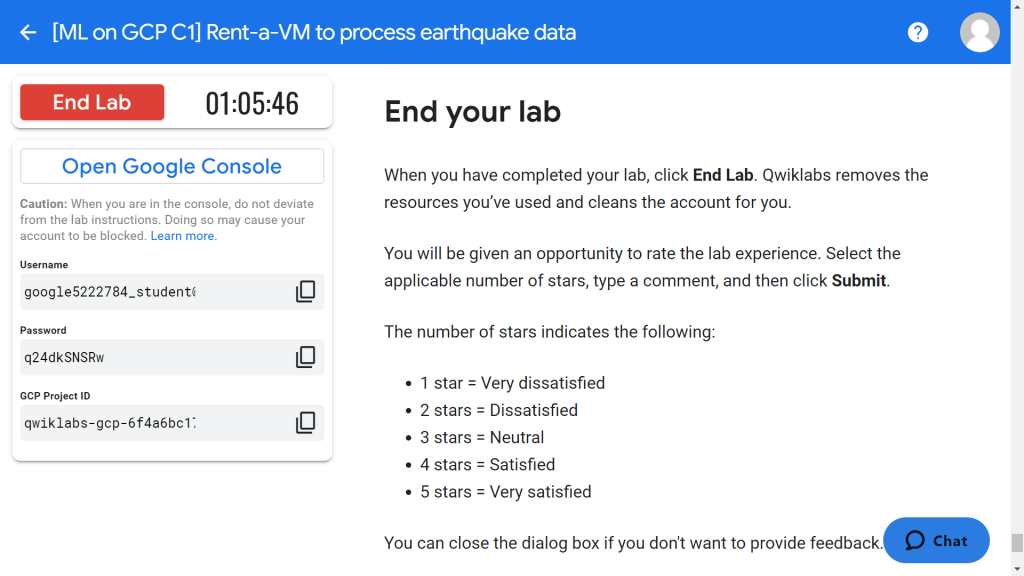Screen dimensions: 1024x576
Task: Go back using the header arrow
Action: (x=28, y=32)
